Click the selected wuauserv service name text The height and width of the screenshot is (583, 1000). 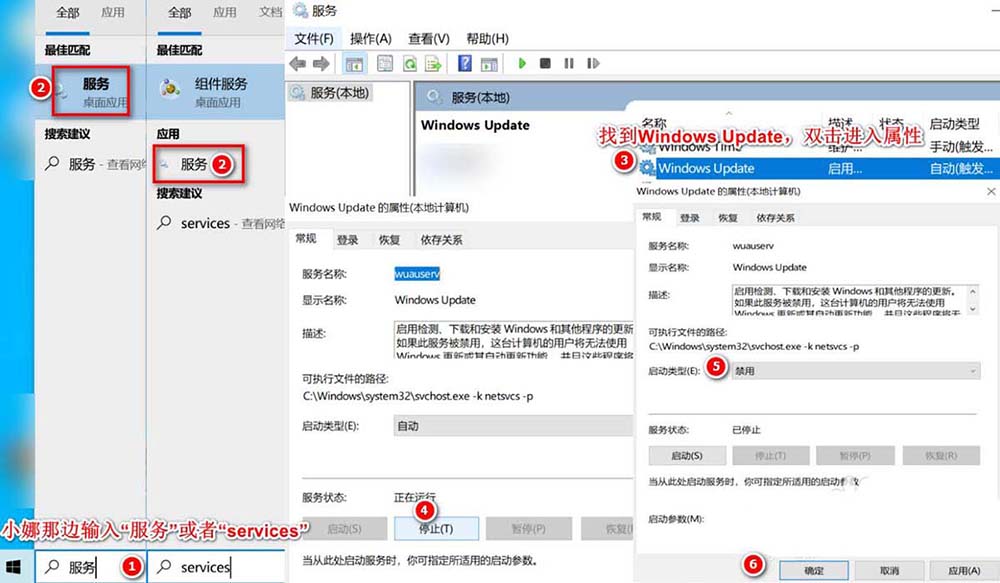pos(417,274)
